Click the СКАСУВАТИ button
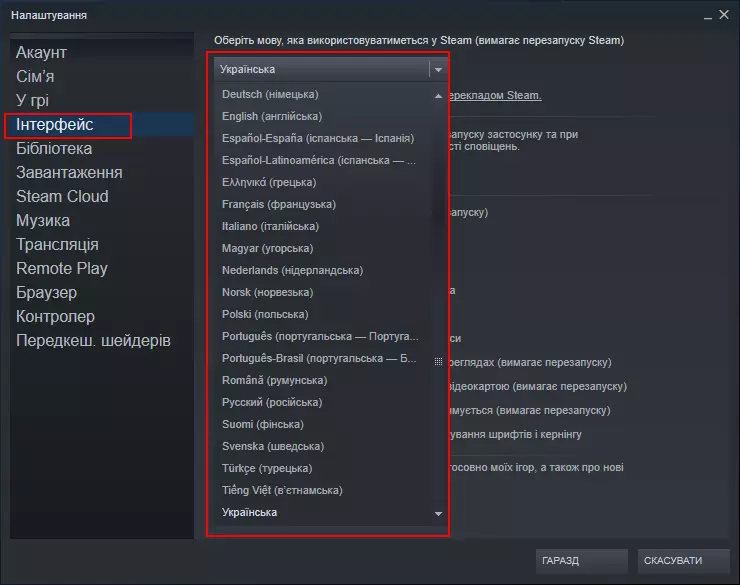Viewport: 740px width, 585px height. click(x=683, y=561)
